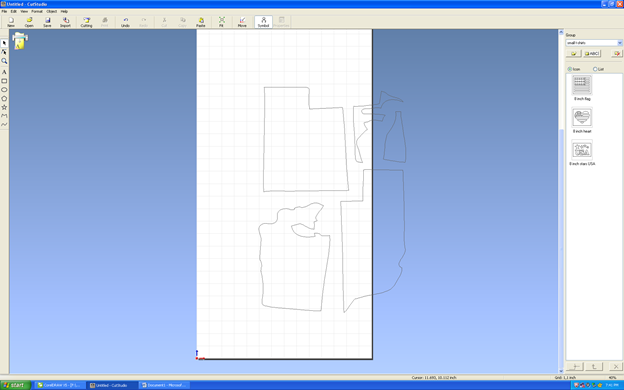Select the rectangle drawing tool
This screenshot has height=390, width=624.
coord(4,81)
